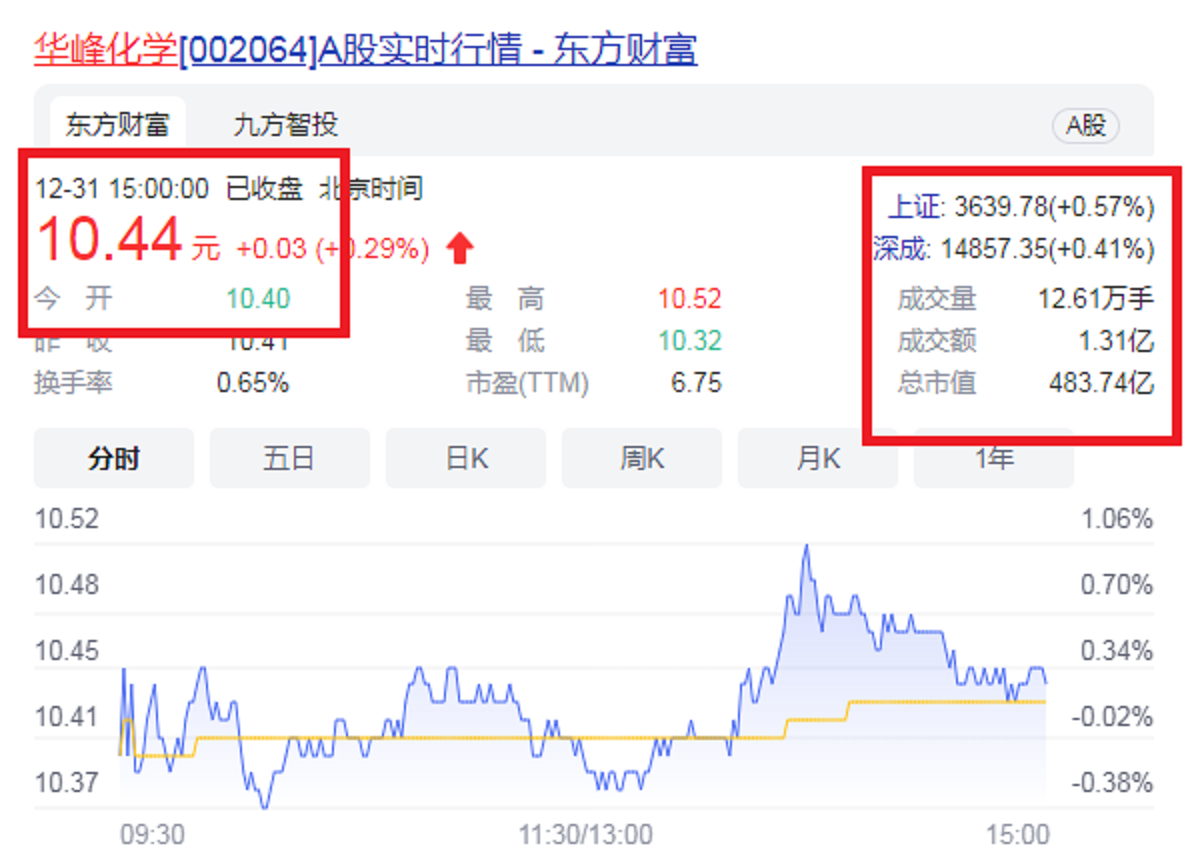Click the red up arrow icon
The height and width of the screenshot is (862, 1192).
460,248
